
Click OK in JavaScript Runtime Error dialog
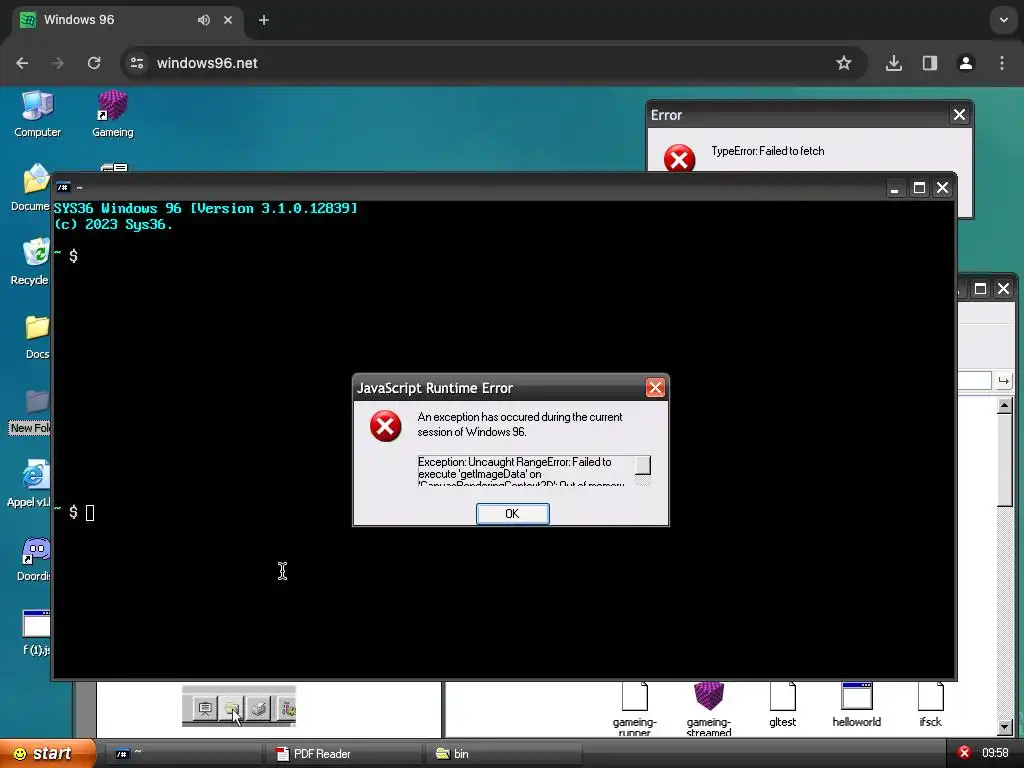[x=512, y=513]
